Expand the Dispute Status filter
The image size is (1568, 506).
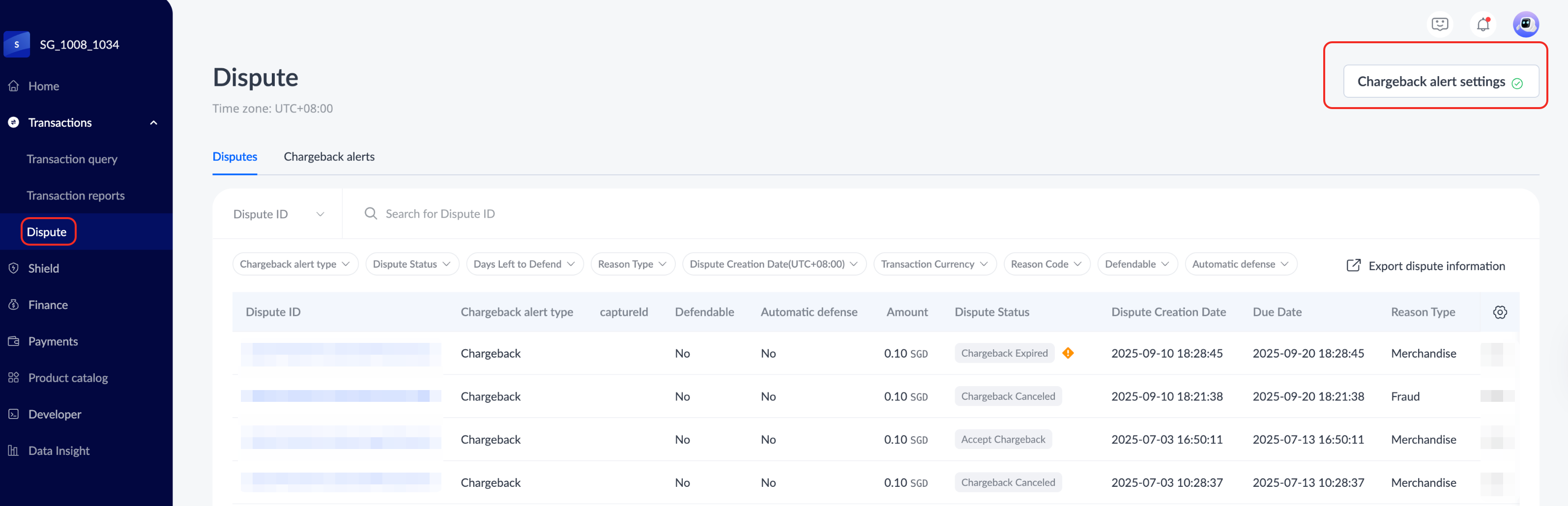tap(411, 264)
